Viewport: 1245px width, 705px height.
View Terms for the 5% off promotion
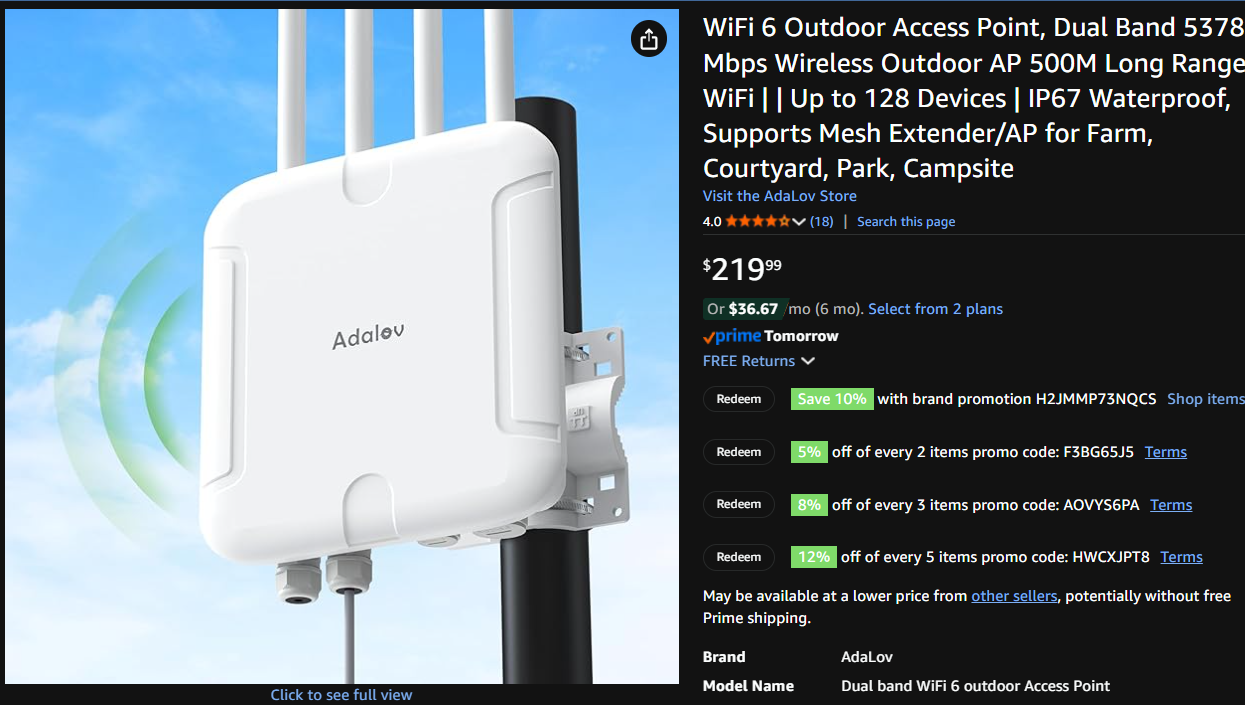click(1166, 452)
